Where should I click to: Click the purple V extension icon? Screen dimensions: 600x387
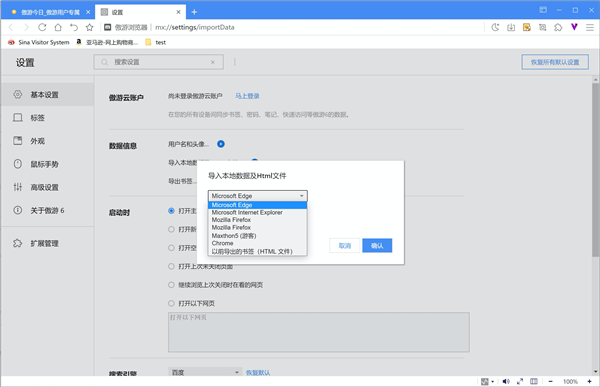574,27
